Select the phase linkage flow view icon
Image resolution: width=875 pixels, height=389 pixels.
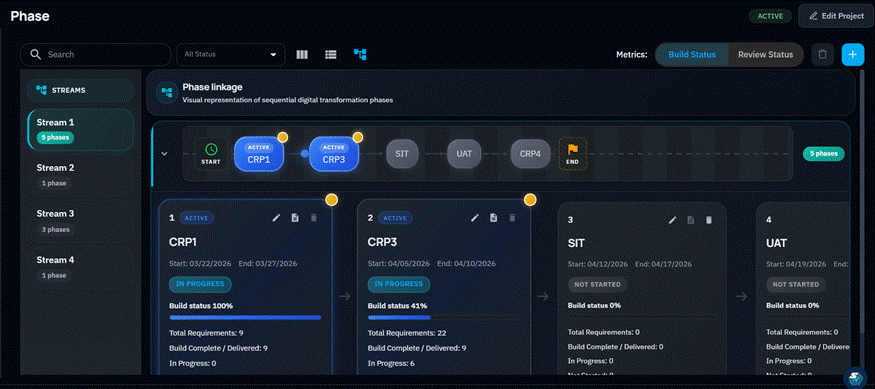pos(360,55)
